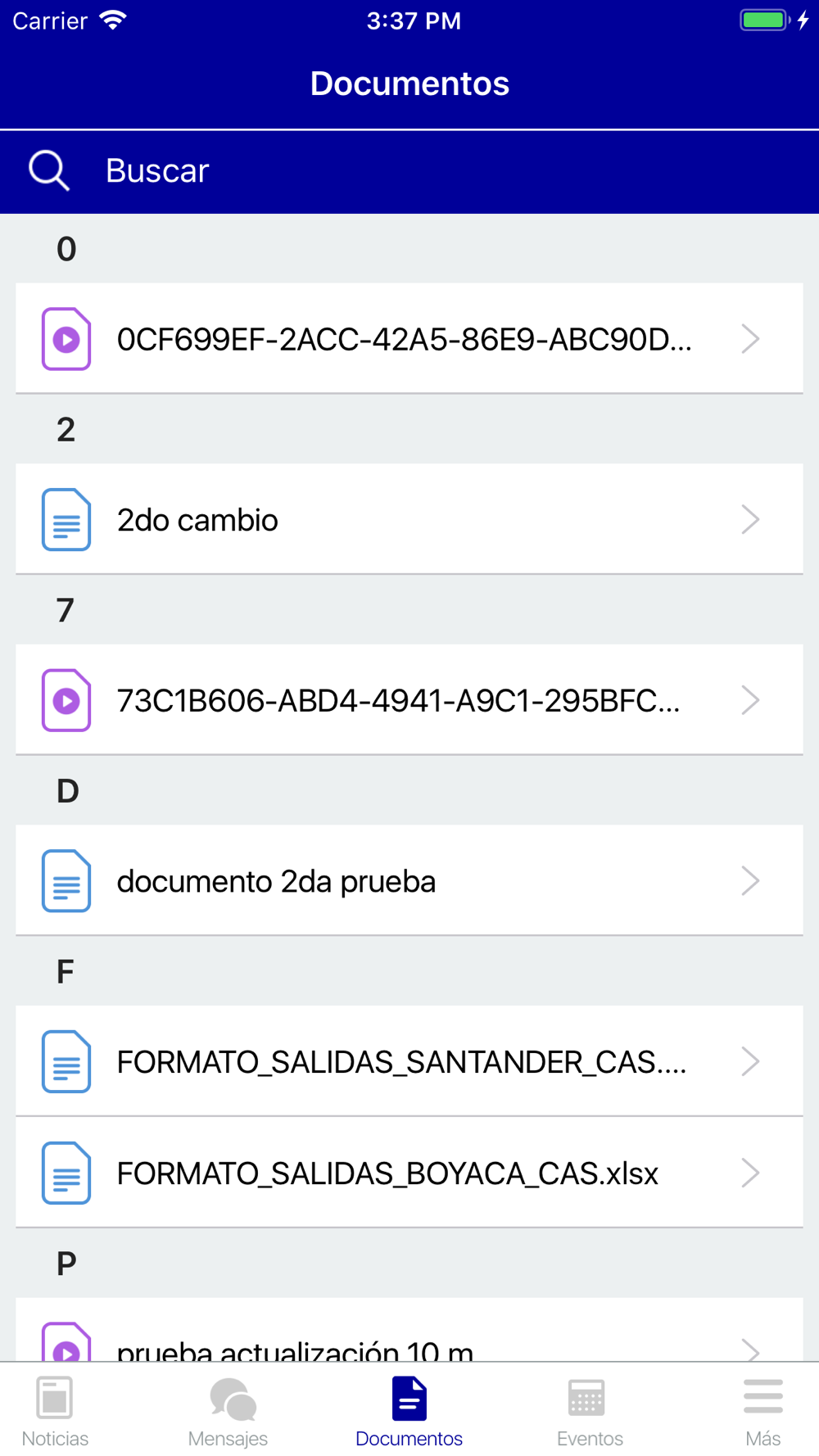Image resolution: width=819 pixels, height=1456 pixels.
Task: Click the video icon for 73C1B606 file
Action: pos(66,700)
